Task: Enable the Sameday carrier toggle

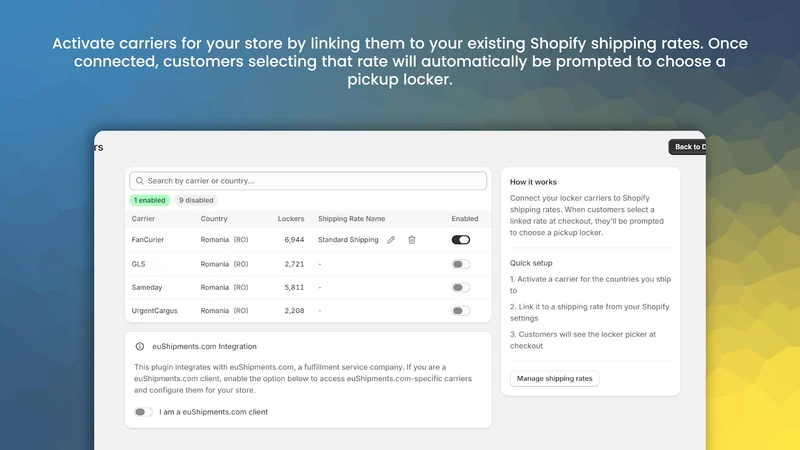Action: point(461,288)
